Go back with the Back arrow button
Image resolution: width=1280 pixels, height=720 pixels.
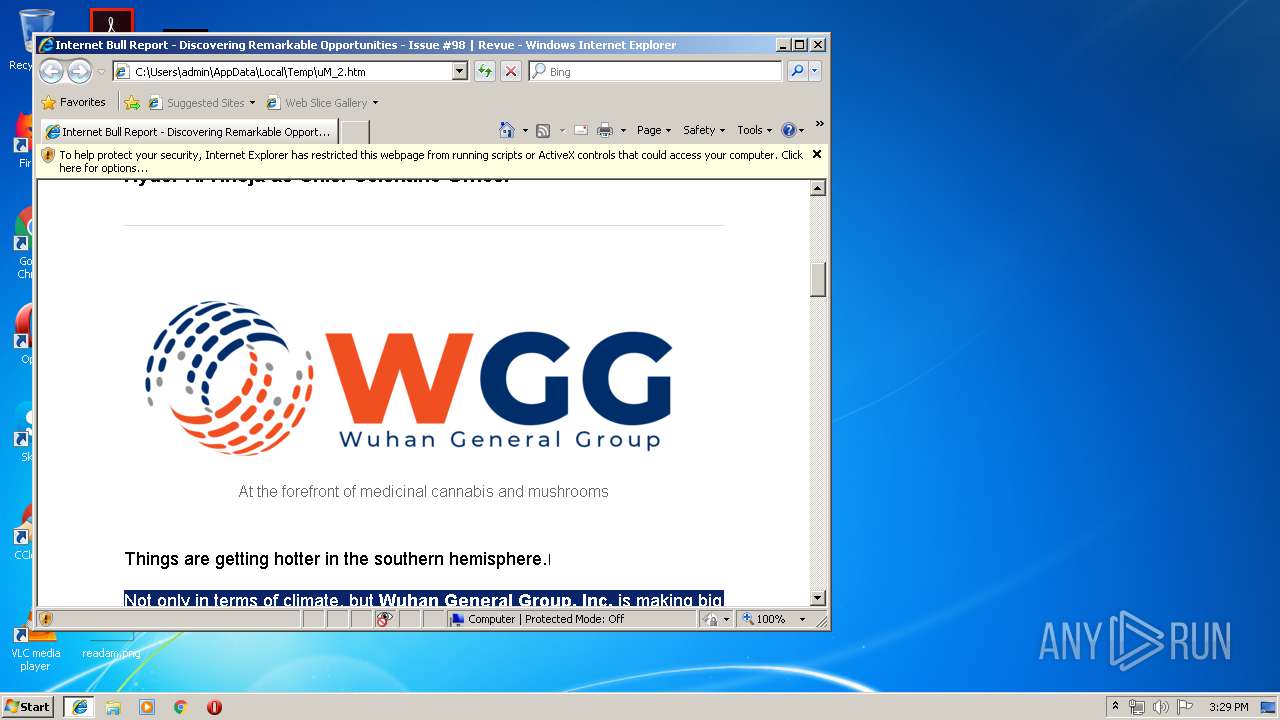click(51, 71)
